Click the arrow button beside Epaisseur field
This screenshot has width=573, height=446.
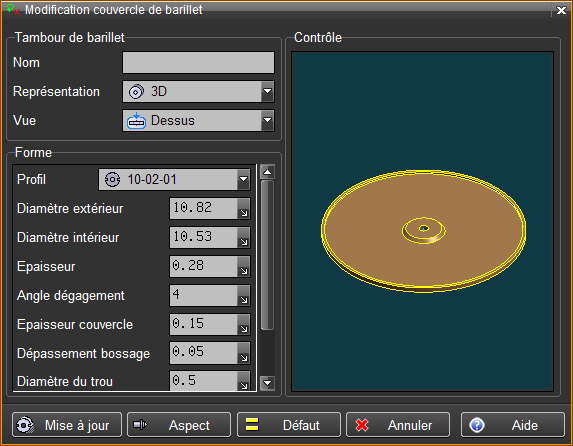(244, 267)
